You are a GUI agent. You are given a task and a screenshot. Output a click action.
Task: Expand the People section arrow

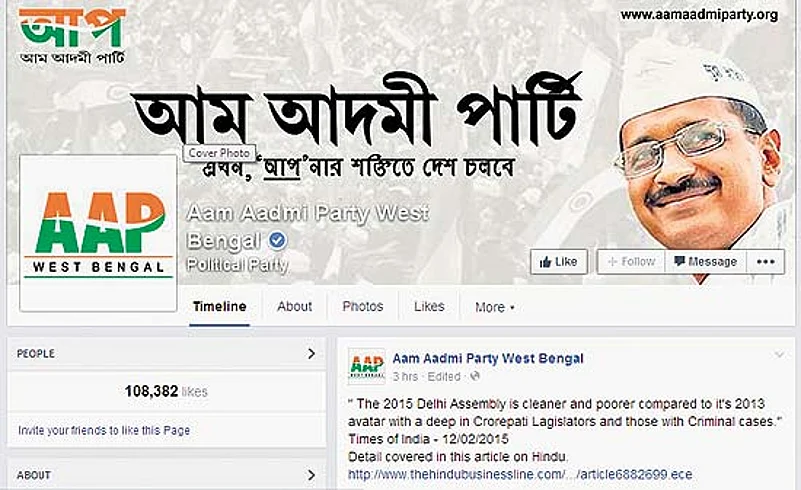311,354
